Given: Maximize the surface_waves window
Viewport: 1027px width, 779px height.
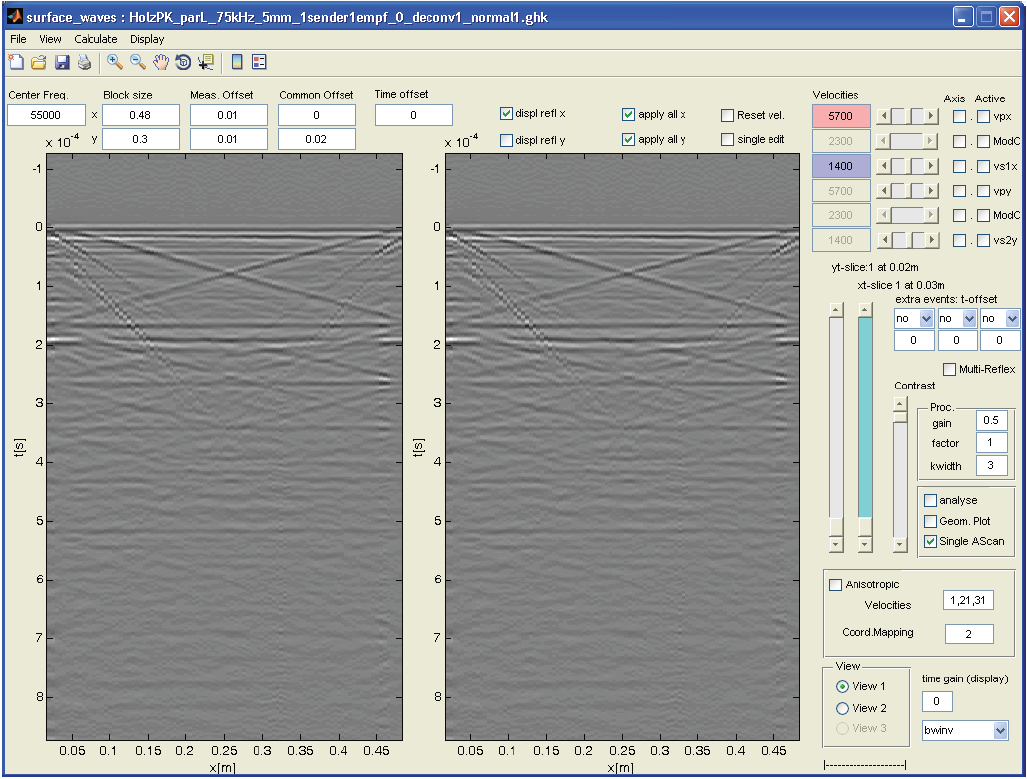Looking at the screenshot, I should 986,16.
